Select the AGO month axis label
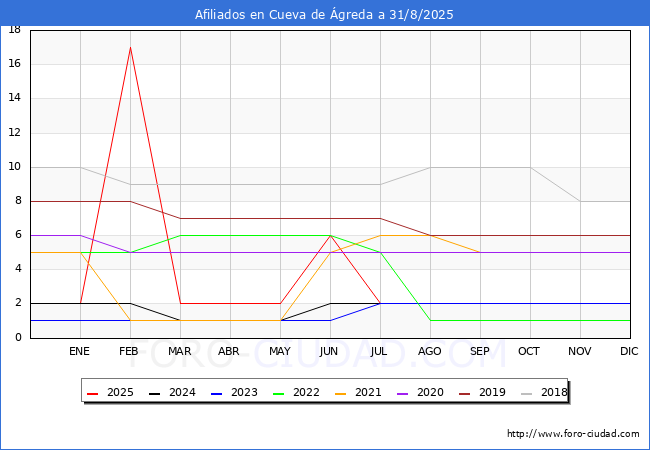 429,351
